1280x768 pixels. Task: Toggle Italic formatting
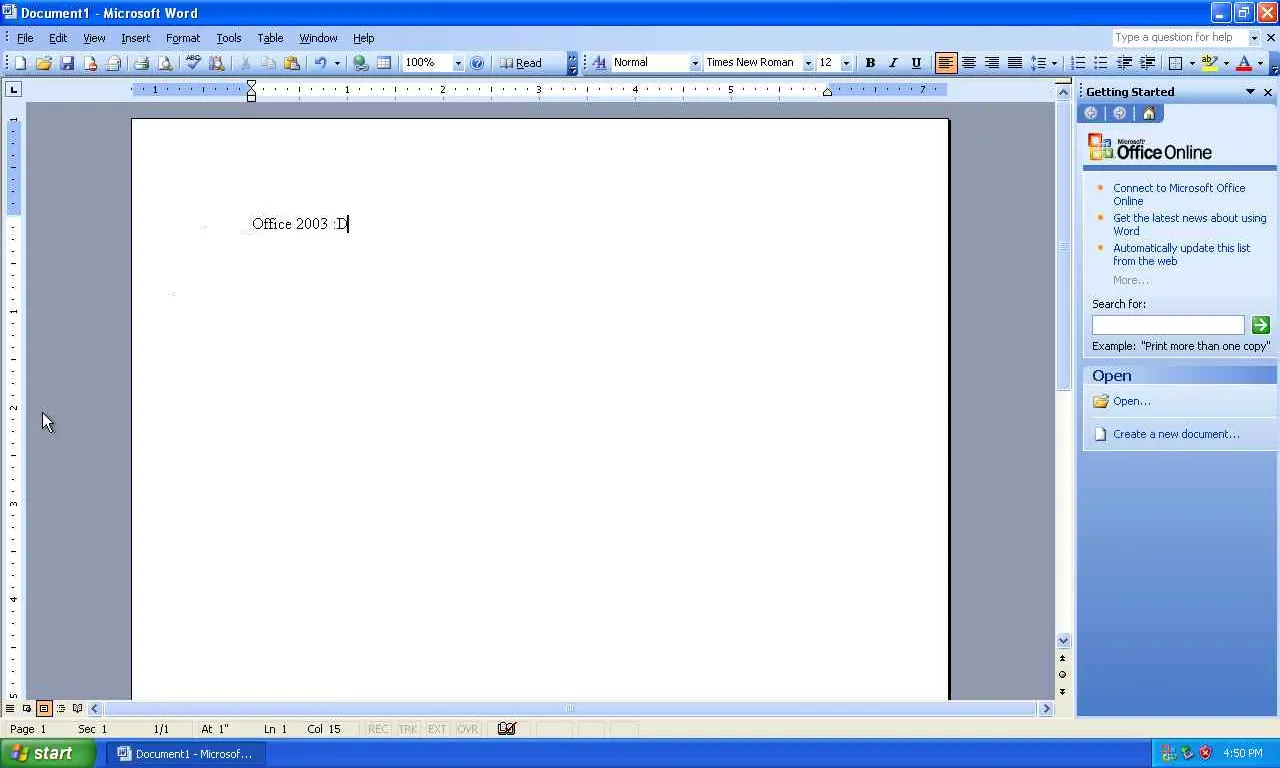tap(893, 63)
